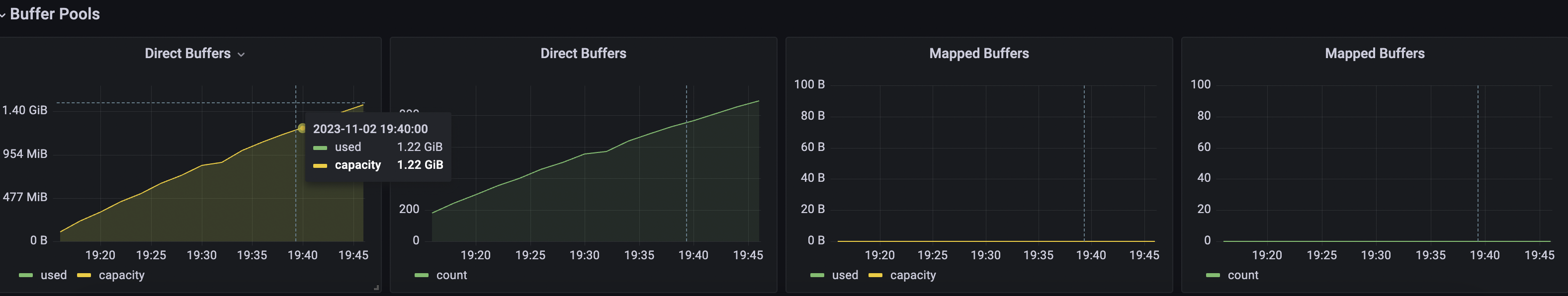The image size is (1568, 296).
Task: Click the green count legend icon on second Direct Buffers panel
Action: 423,275
